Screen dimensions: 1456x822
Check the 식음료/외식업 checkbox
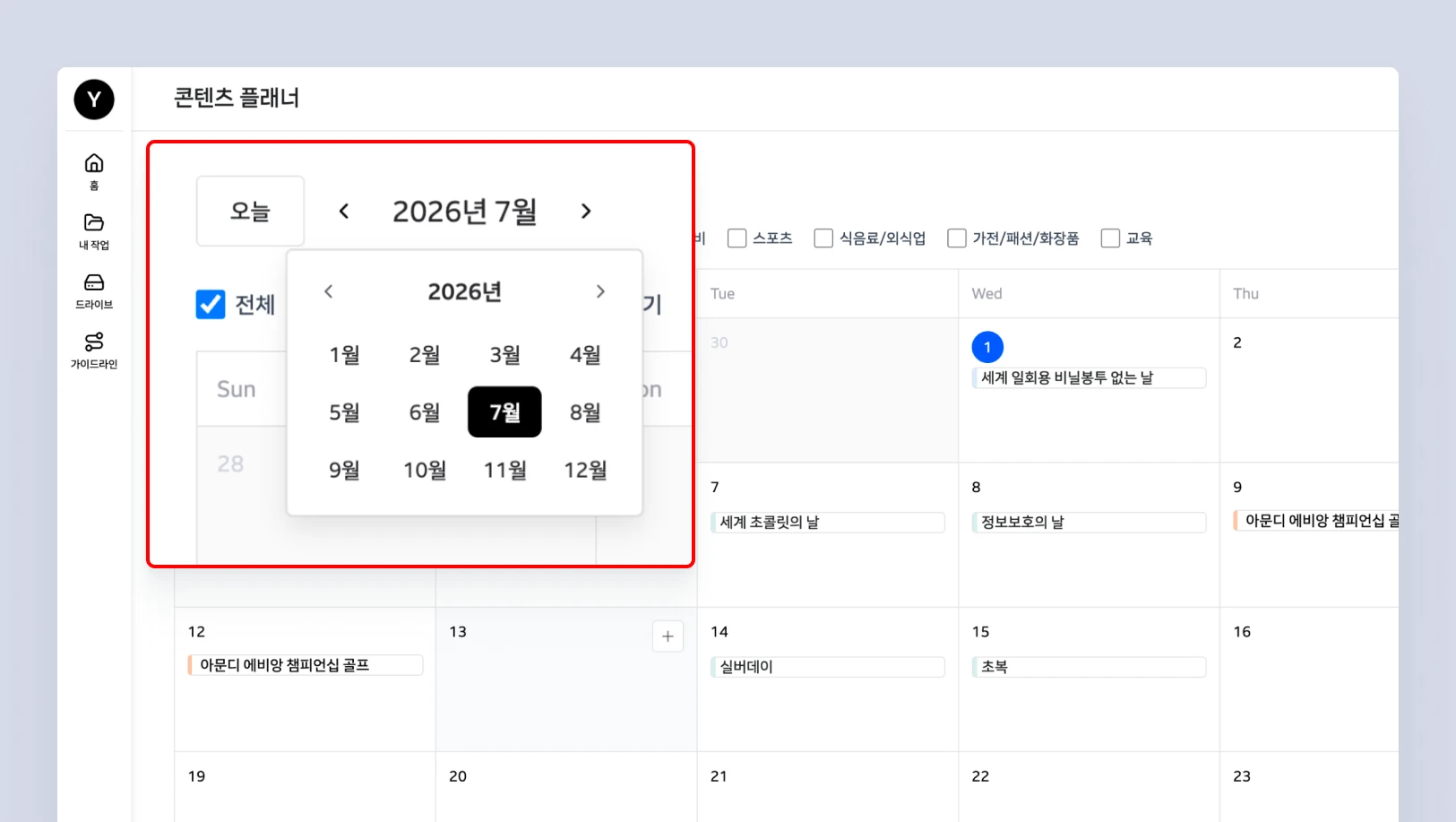pyautogui.click(x=823, y=238)
